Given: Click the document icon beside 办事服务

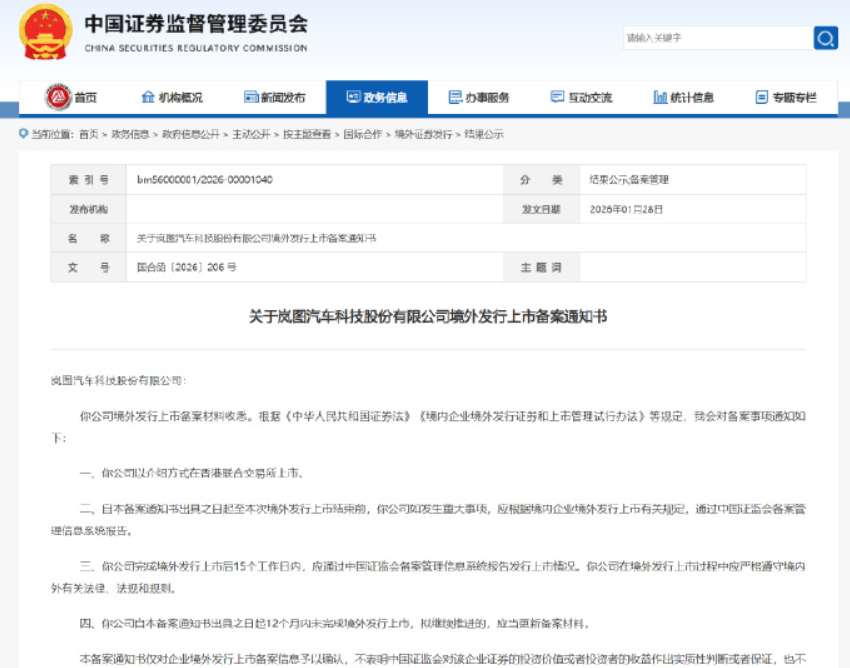Looking at the screenshot, I should tap(455, 97).
